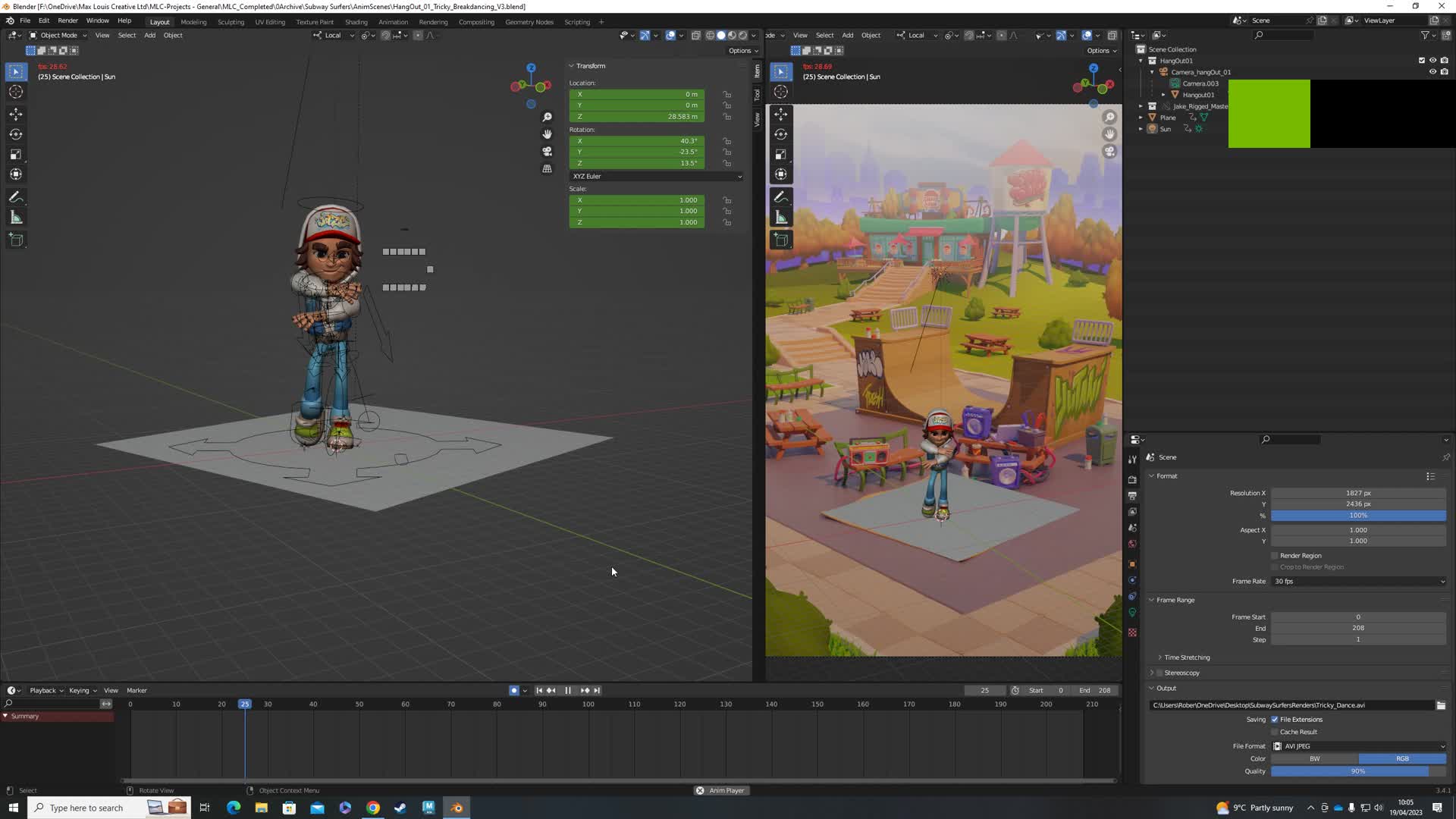Toggle gizmo display in left viewport header
Viewport: 1456px width, 819px height.
pyautogui.click(x=645, y=35)
